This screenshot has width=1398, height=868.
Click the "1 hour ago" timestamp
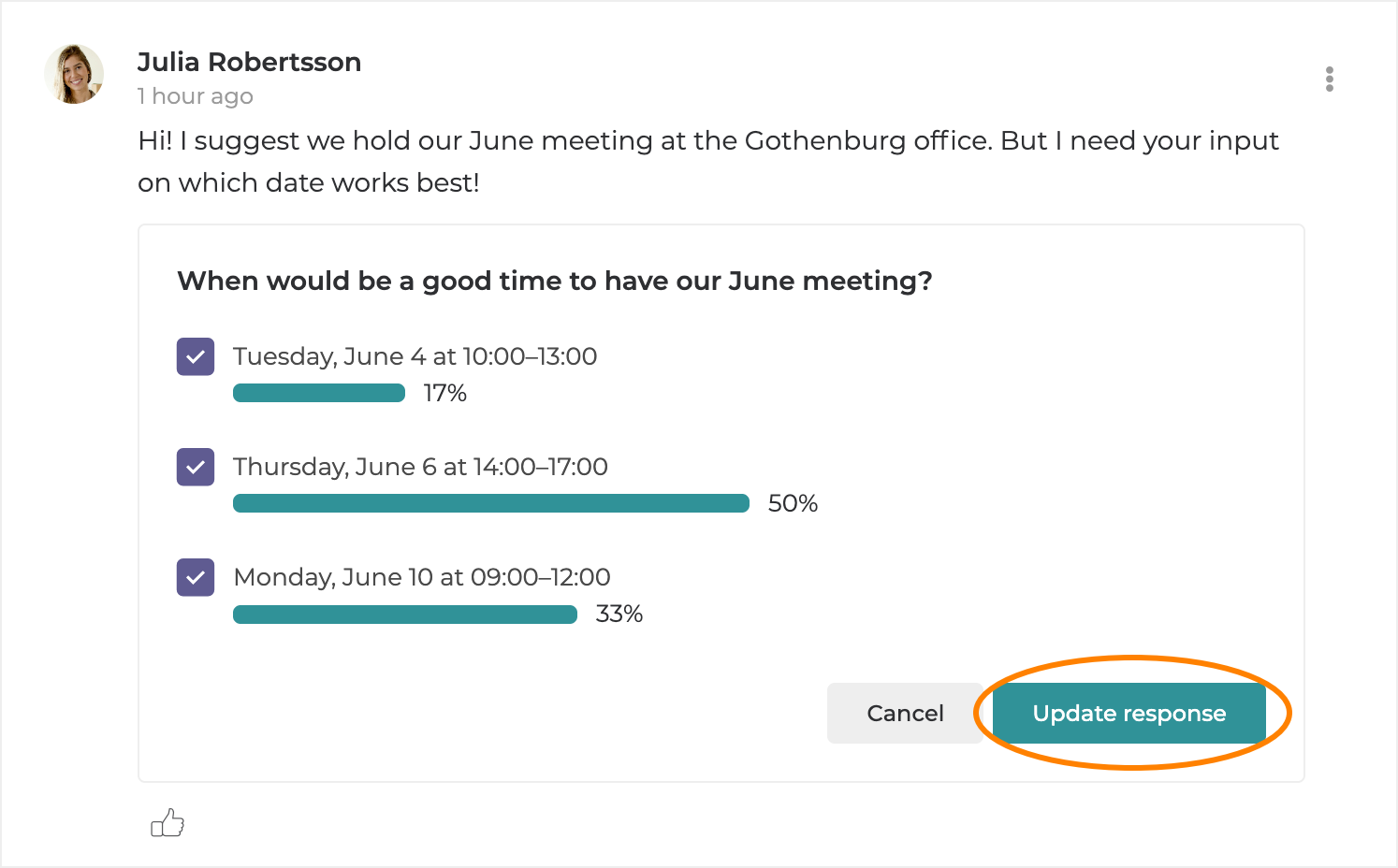pos(195,96)
